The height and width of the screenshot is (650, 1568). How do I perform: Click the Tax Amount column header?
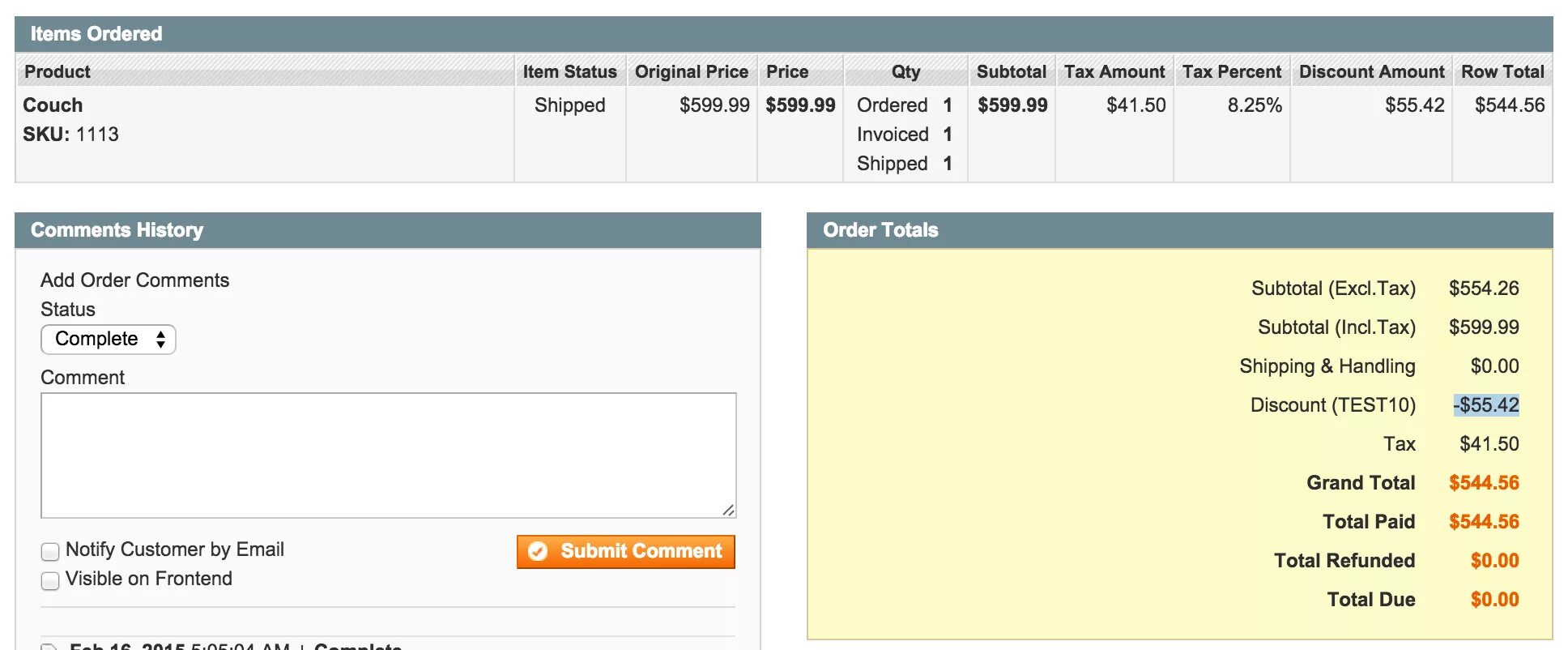pyautogui.click(x=1114, y=71)
